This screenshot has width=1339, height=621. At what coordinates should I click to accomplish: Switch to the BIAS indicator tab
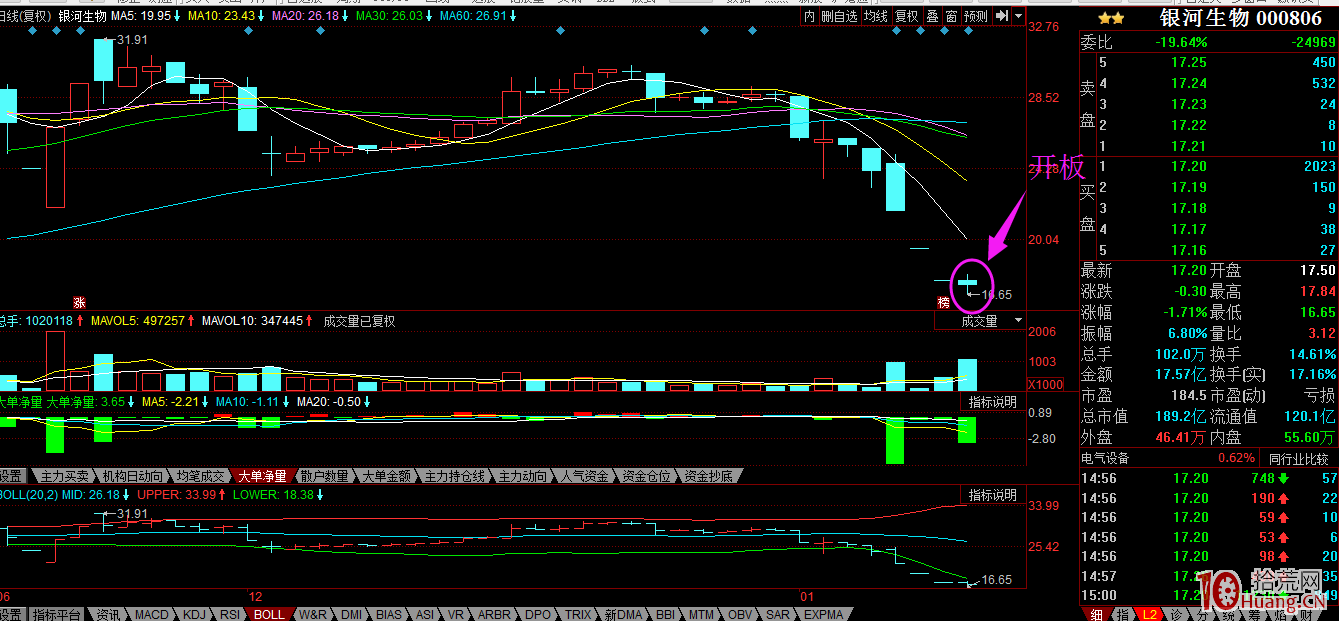coord(389,614)
